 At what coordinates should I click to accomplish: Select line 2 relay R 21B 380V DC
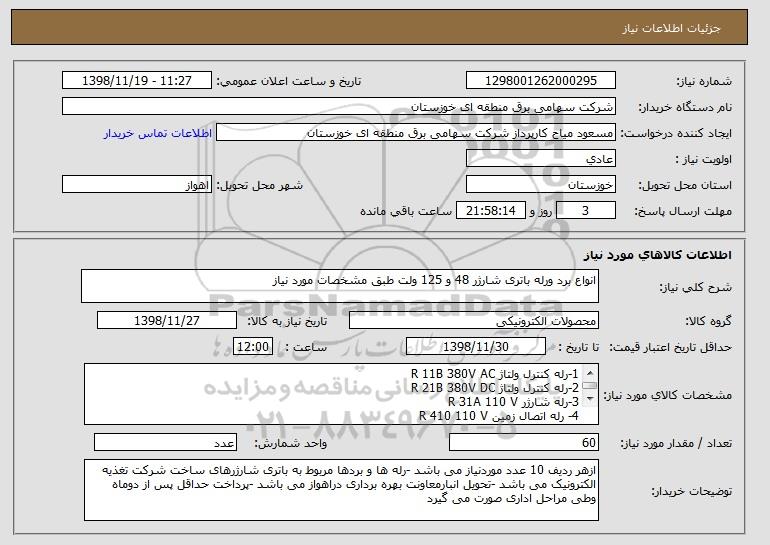495,388
